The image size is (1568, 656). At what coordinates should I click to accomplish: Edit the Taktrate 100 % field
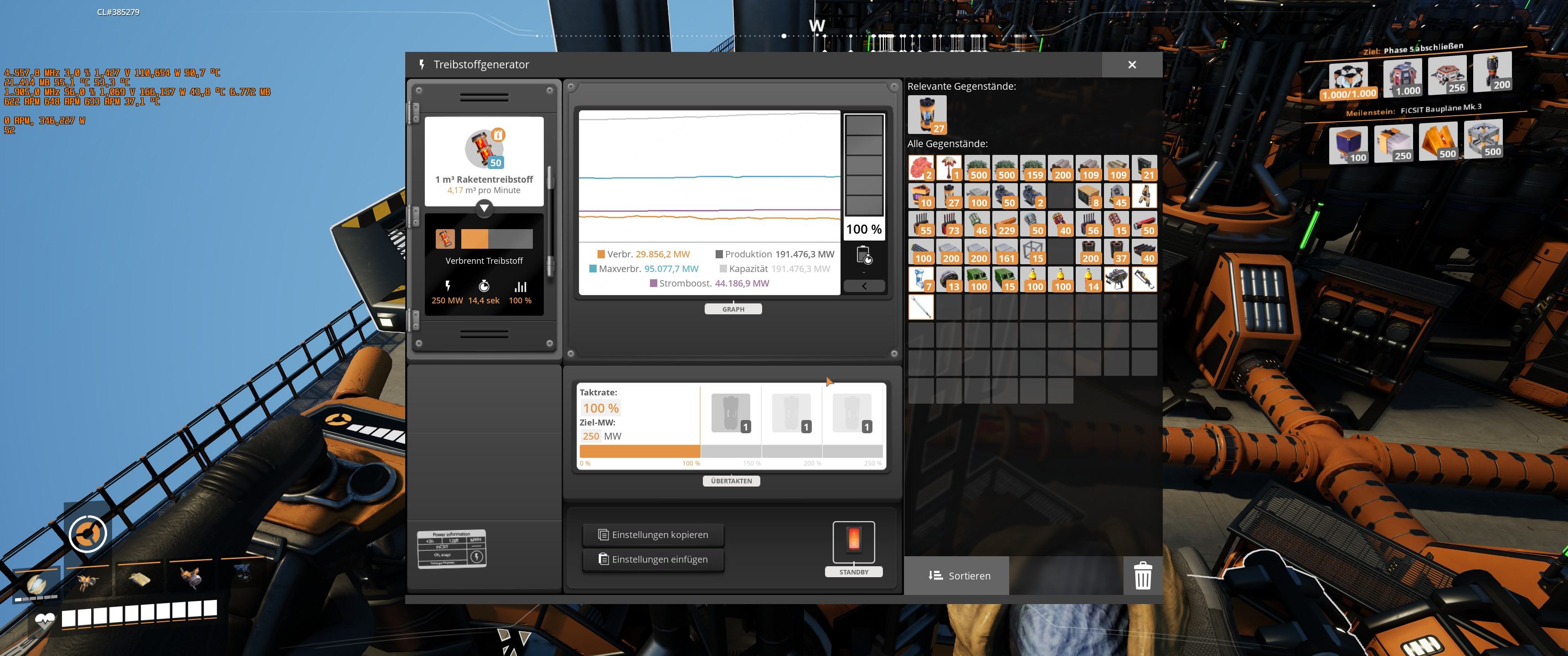pyautogui.click(x=601, y=408)
